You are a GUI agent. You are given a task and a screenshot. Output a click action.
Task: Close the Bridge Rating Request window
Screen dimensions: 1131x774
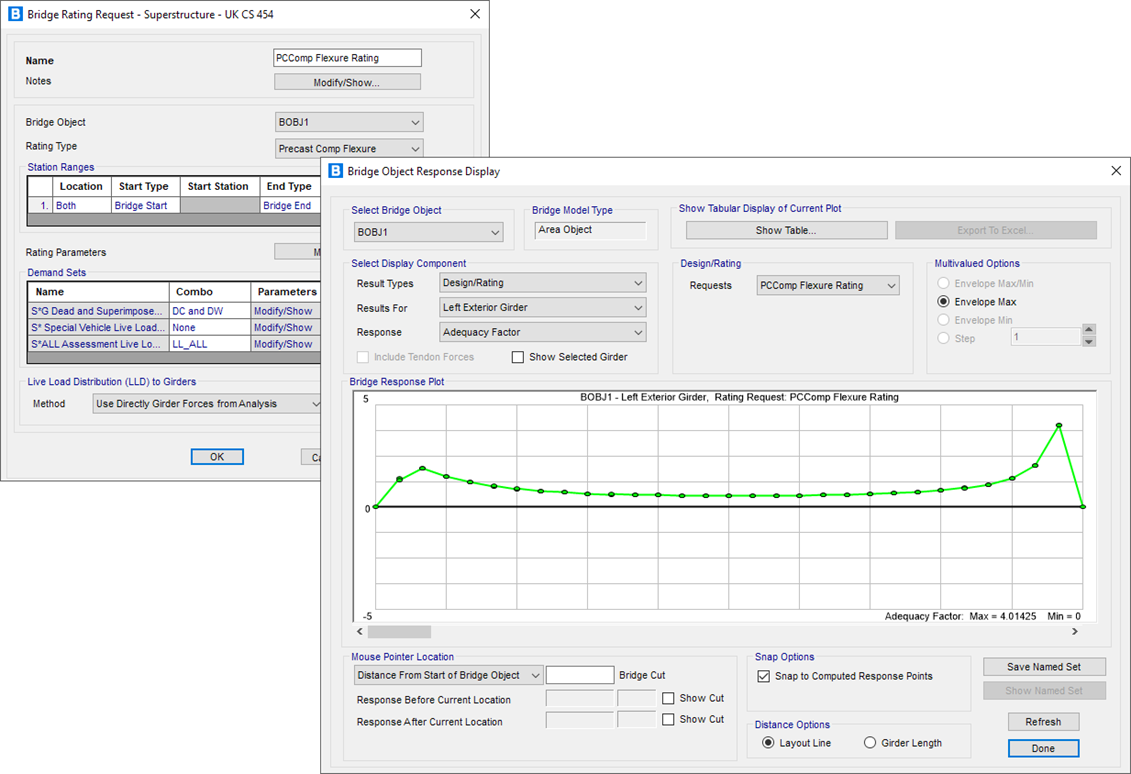pos(475,14)
